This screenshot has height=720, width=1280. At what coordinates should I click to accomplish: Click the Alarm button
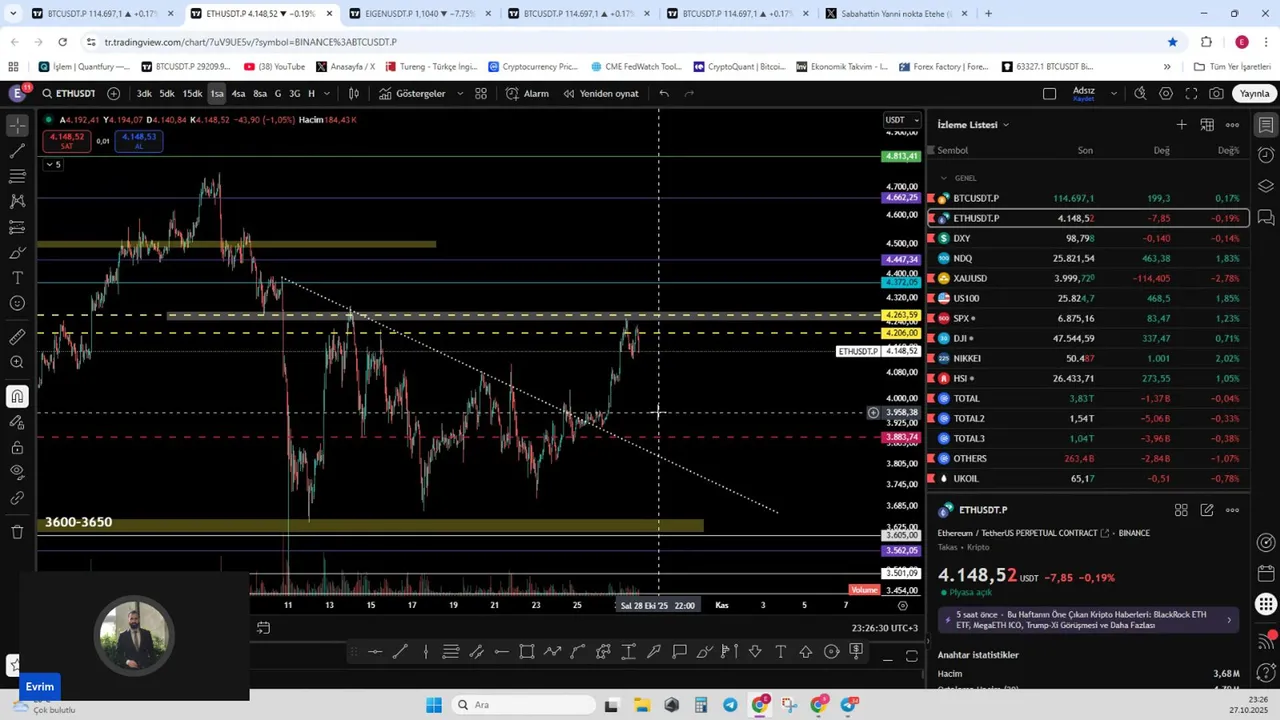[x=527, y=93]
